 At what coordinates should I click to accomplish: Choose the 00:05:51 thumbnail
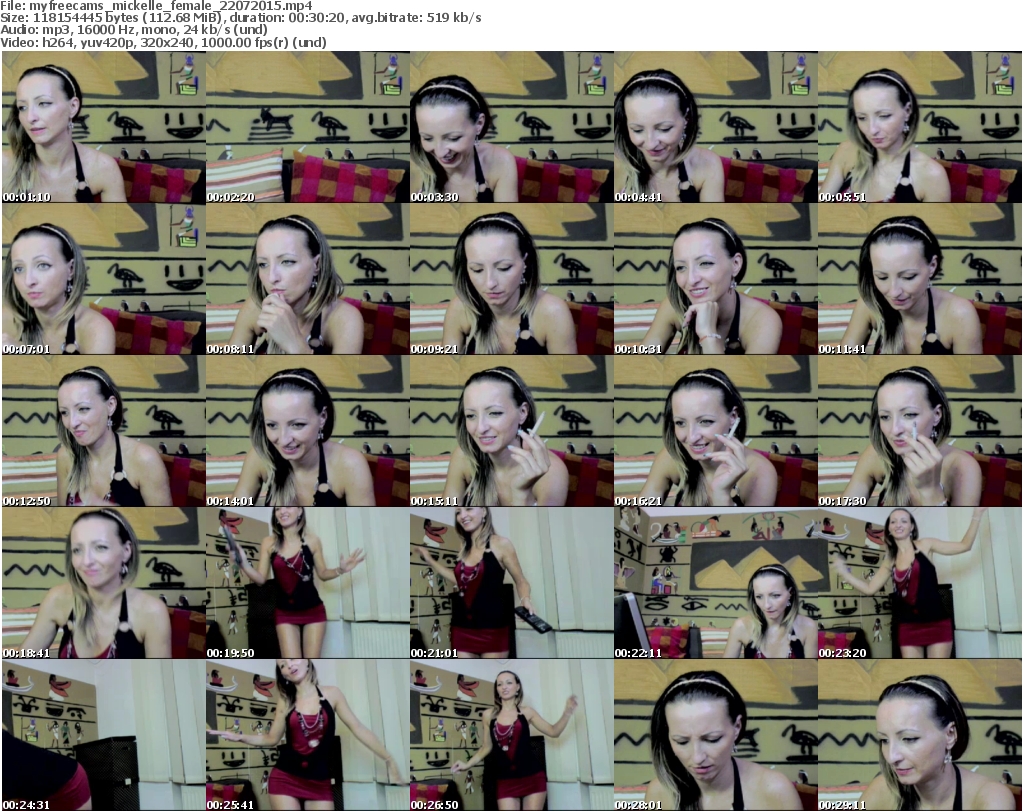tap(920, 127)
